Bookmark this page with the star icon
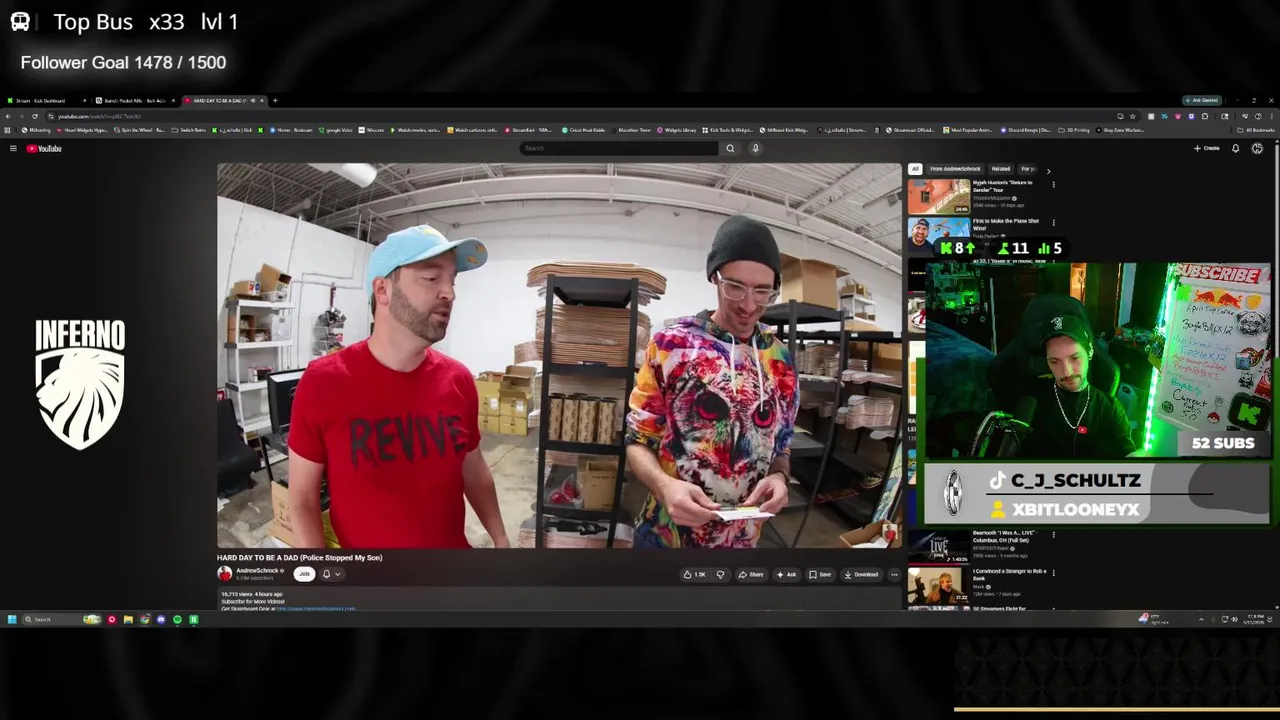The image size is (1280, 720). (1132, 116)
